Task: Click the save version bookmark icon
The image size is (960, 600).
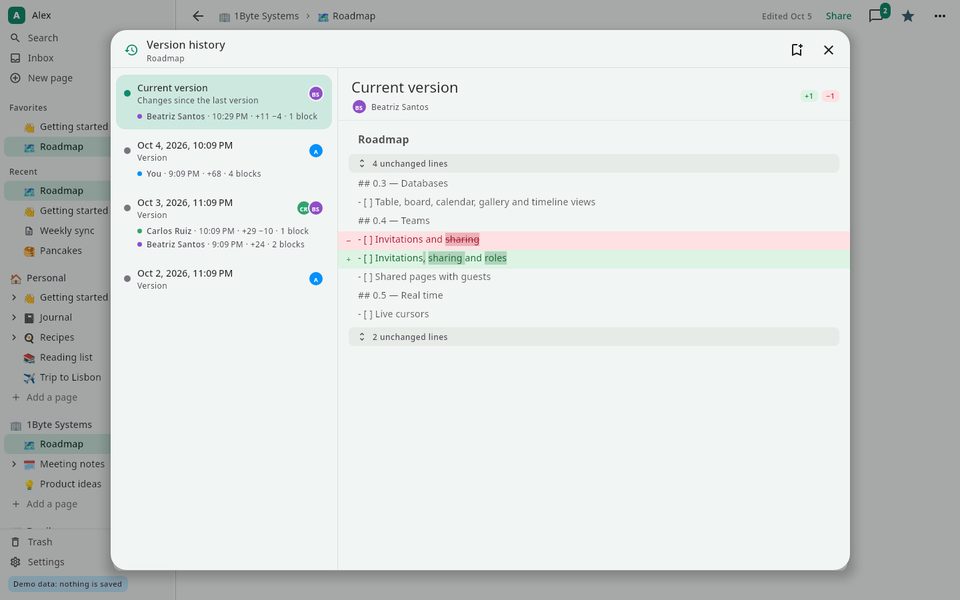Action: pos(797,50)
